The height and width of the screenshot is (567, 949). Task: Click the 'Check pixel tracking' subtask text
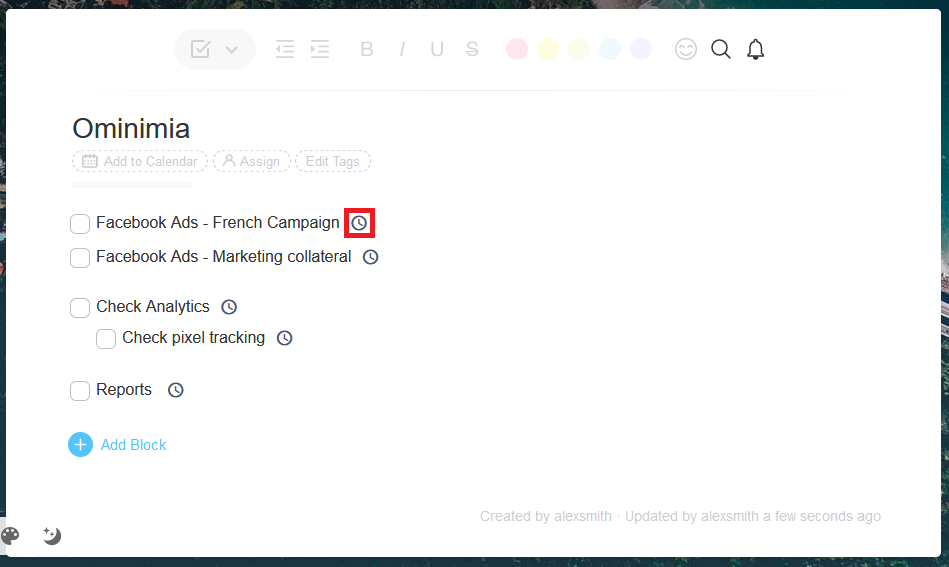pyautogui.click(x=194, y=338)
